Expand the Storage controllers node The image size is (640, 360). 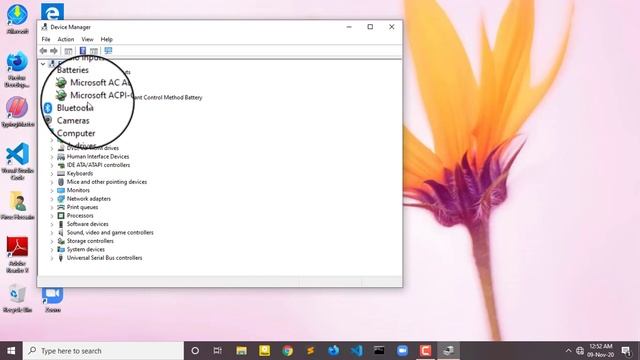(52, 241)
